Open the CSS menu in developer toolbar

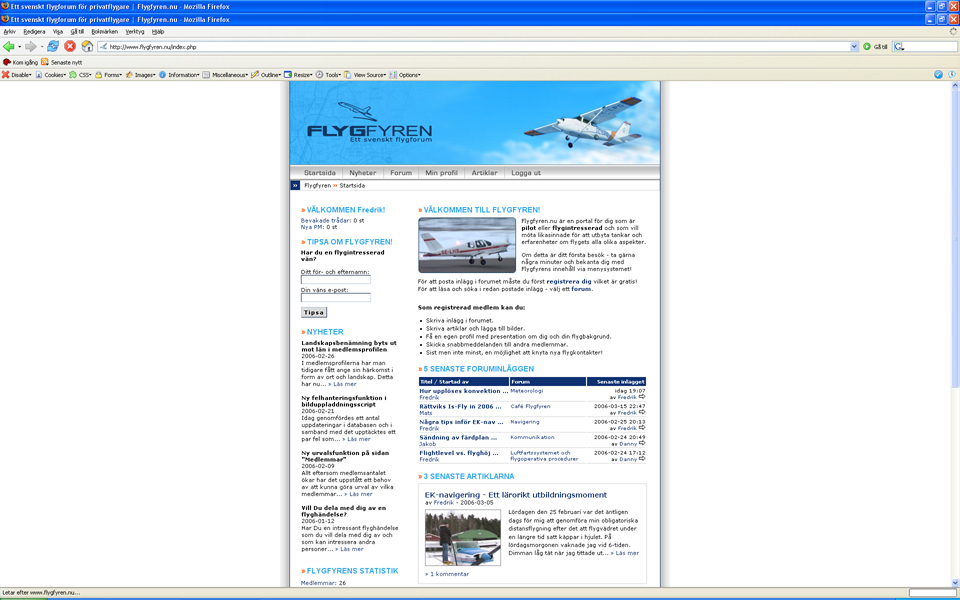tap(80, 75)
